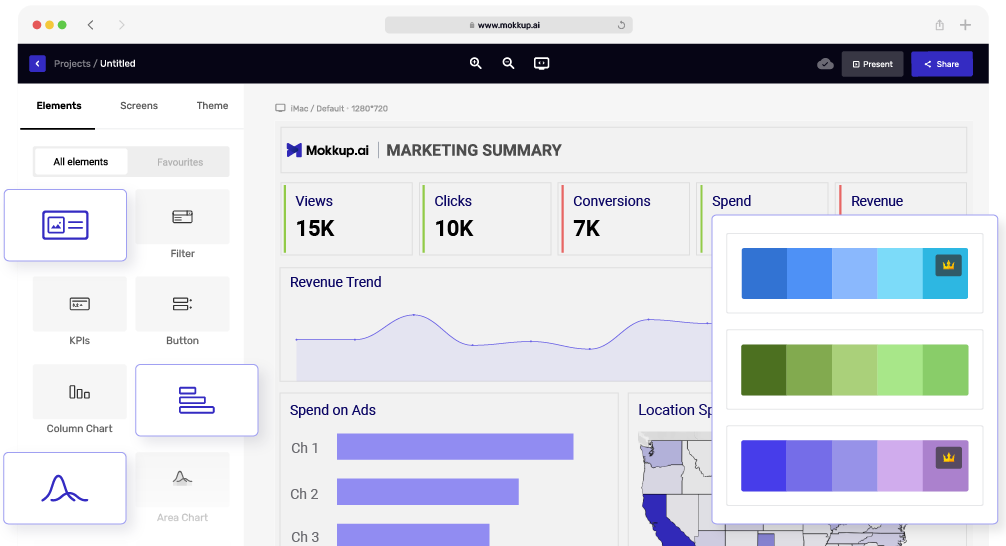
Task: Pick the highlighted bar chart element card
Action: click(197, 400)
